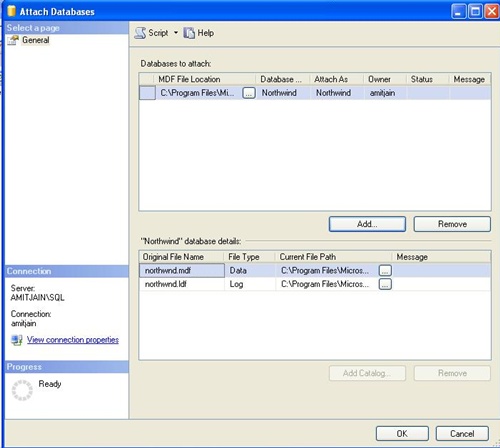Minimize the Attach Databases window
The image size is (500, 448).
[x=459, y=11]
